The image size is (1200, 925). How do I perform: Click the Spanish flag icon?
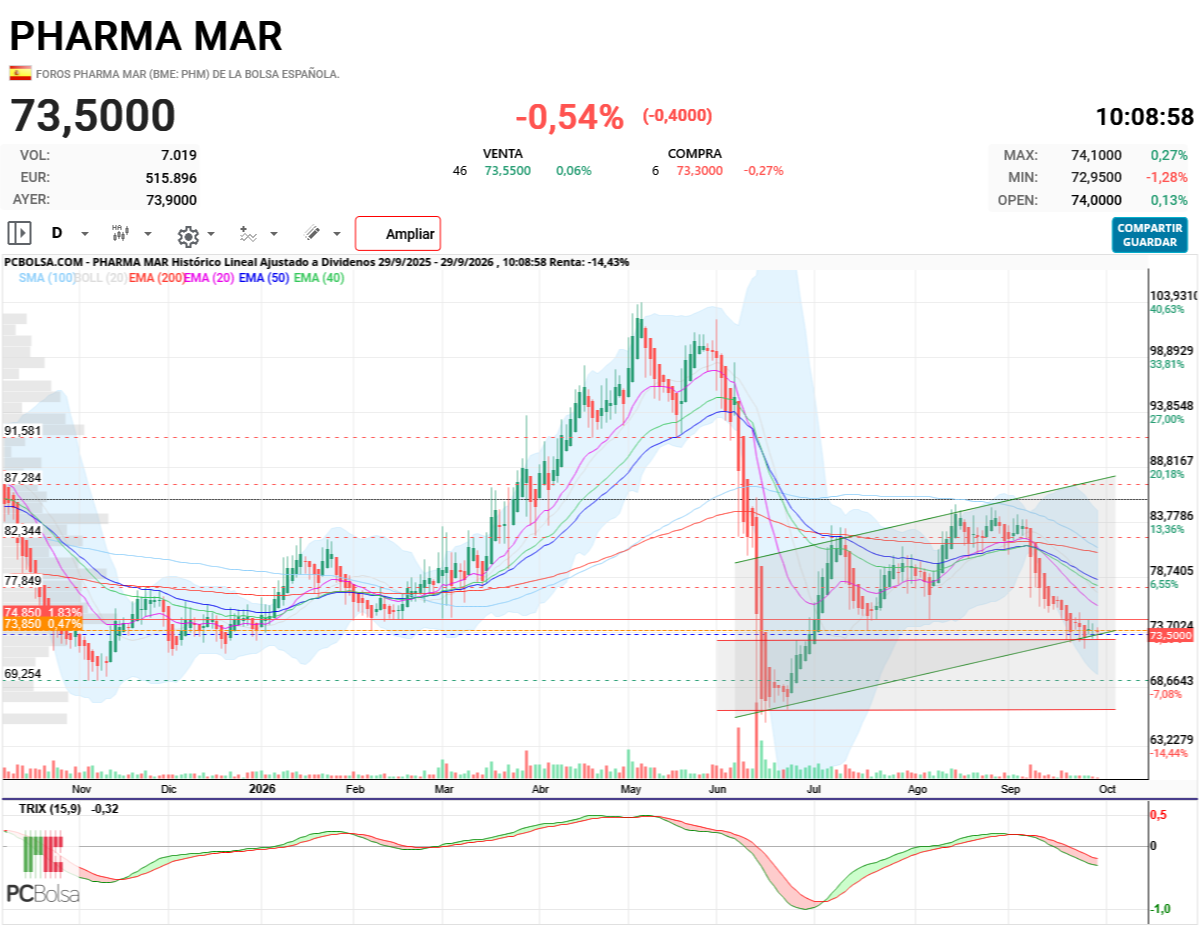(20, 73)
